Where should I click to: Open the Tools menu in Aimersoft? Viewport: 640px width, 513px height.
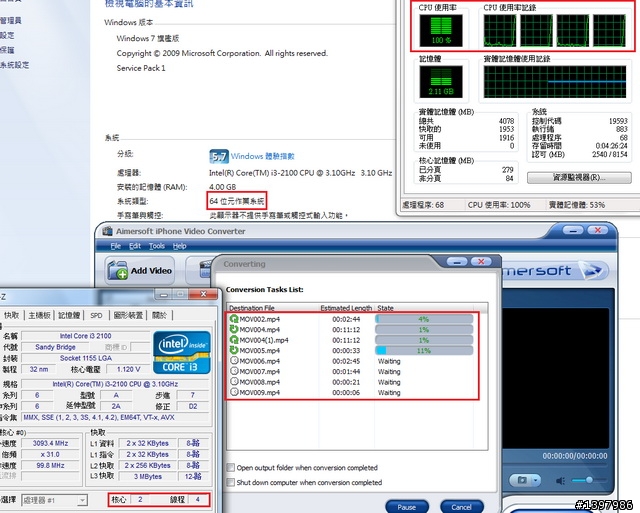[157, 246]
